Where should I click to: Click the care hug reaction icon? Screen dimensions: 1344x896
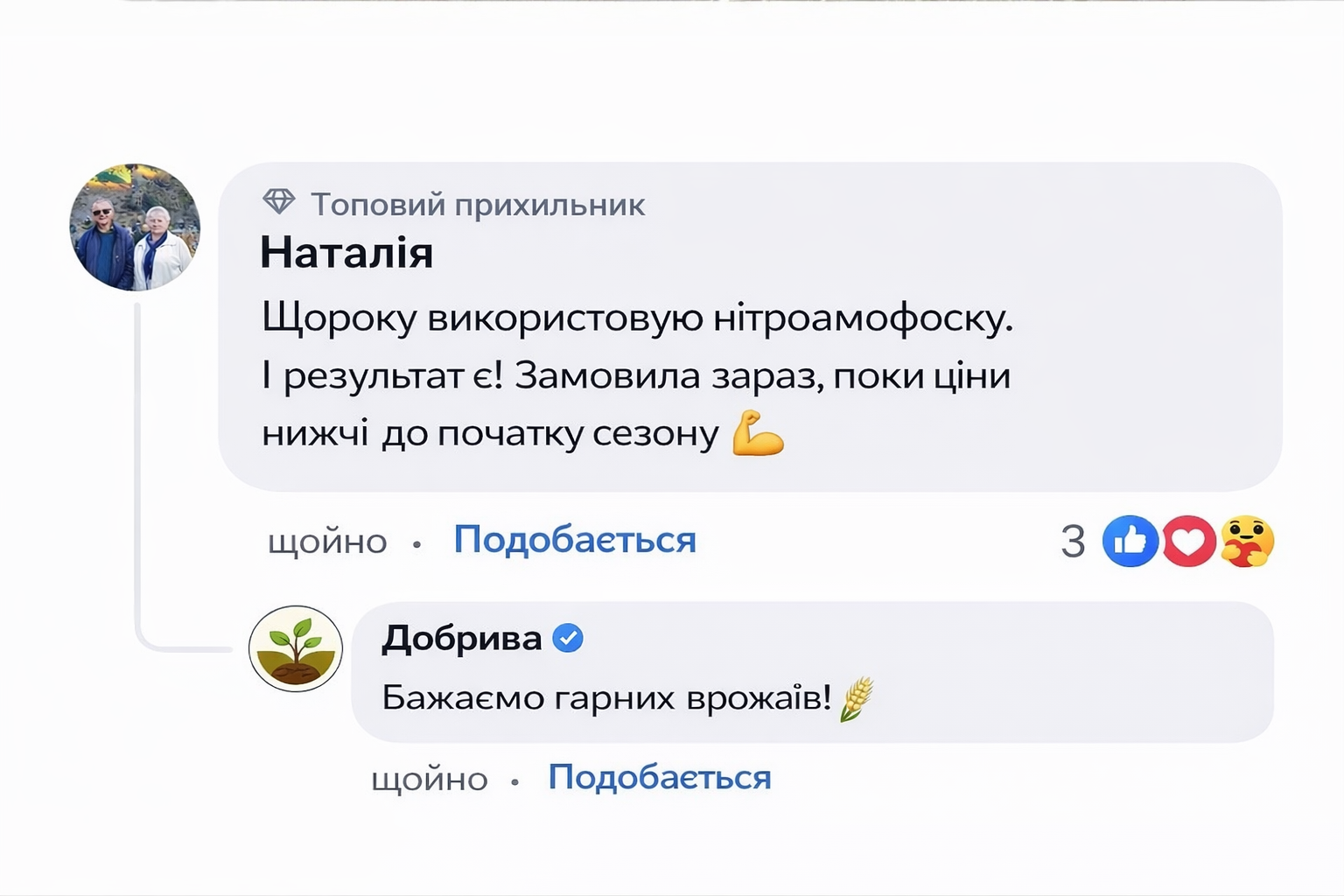coord(1247,541)
